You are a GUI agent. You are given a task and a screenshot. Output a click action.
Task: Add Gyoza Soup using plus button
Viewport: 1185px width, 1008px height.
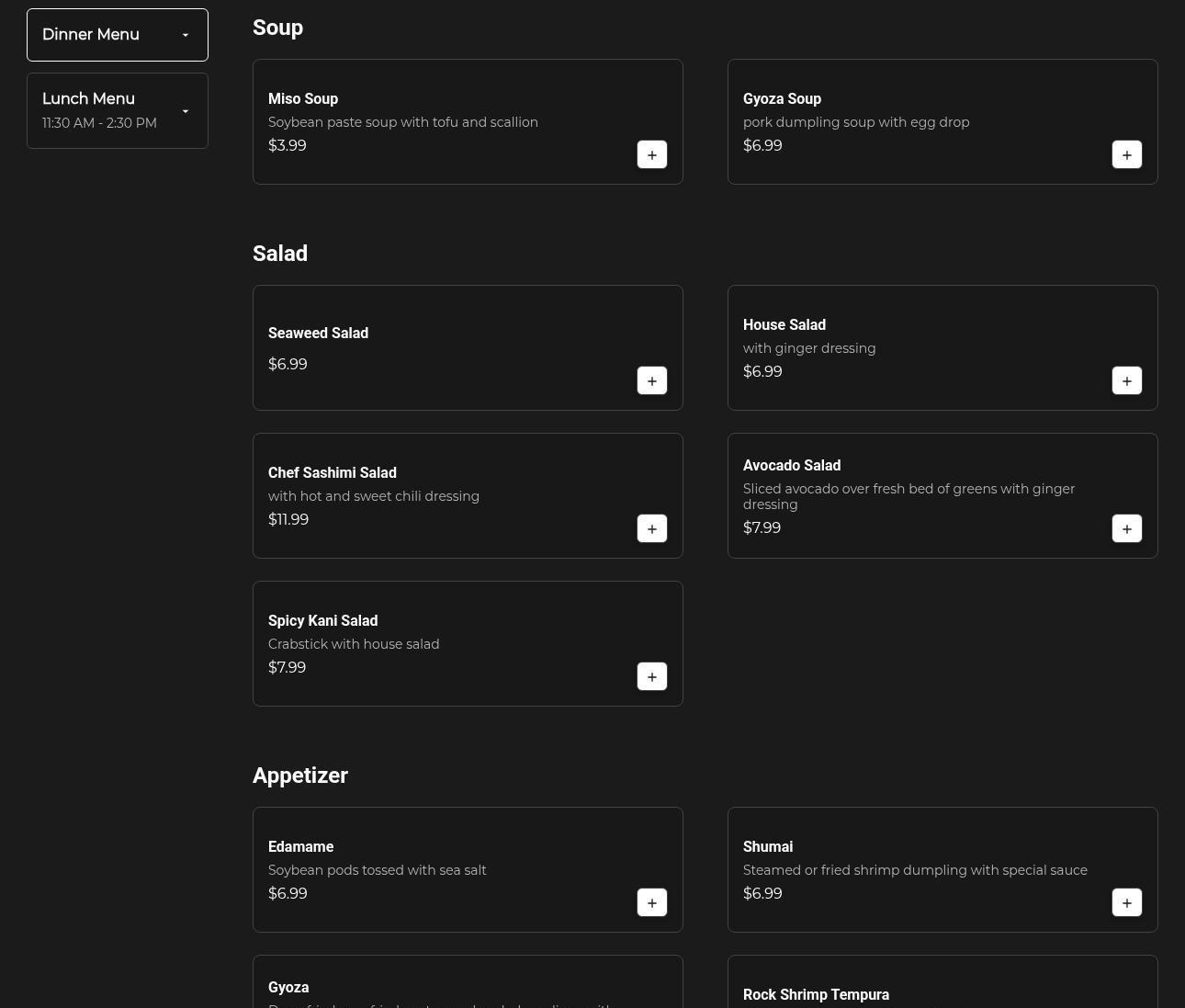[x=1126, y=154]
